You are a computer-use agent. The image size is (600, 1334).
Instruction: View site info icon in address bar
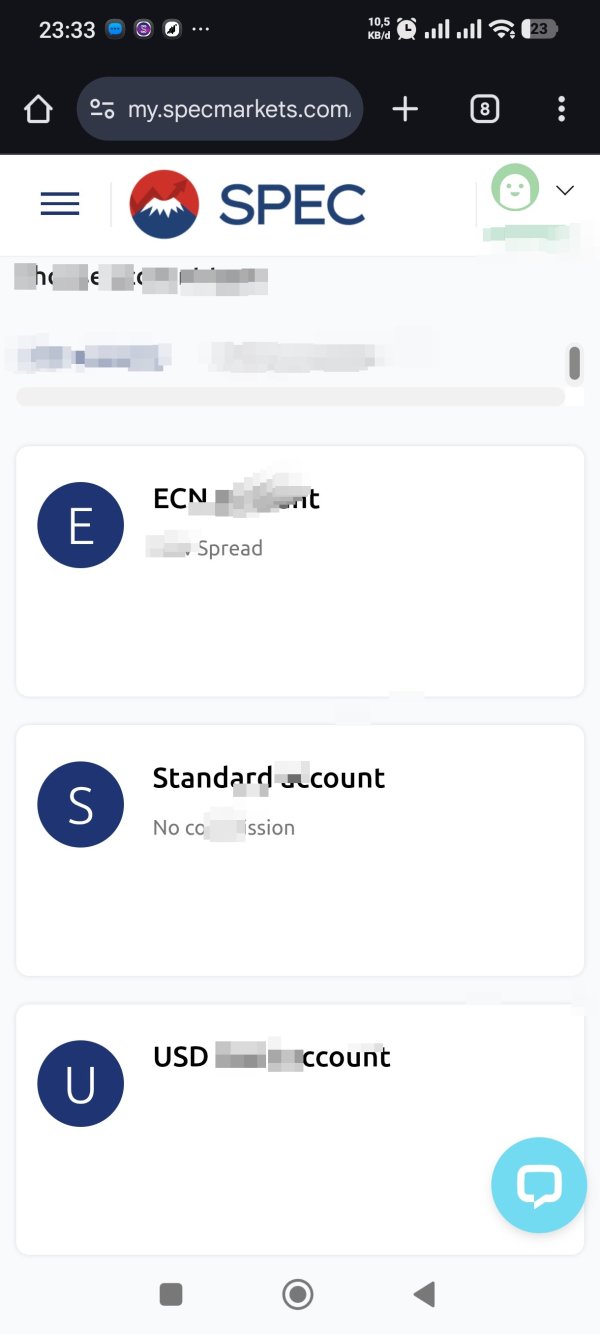tap(102, 109)
